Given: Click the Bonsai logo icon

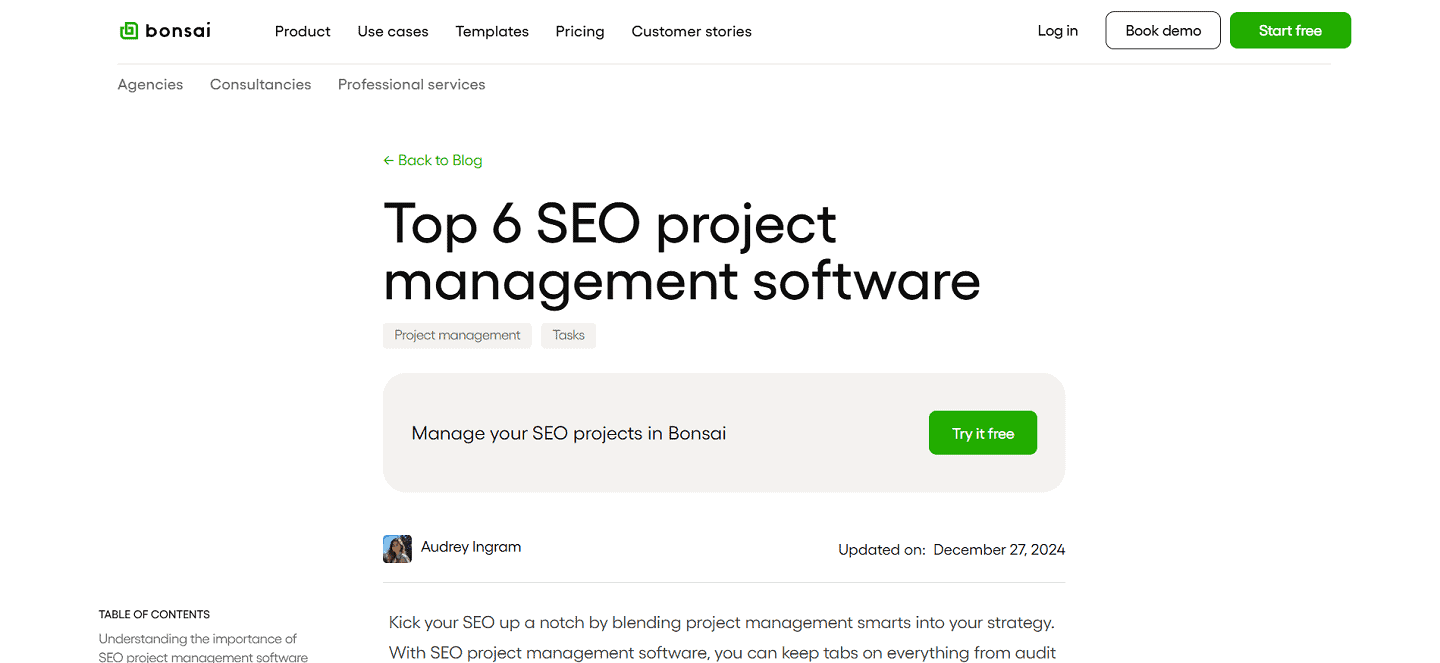Looking at the screenshot, I should [128, 30].
